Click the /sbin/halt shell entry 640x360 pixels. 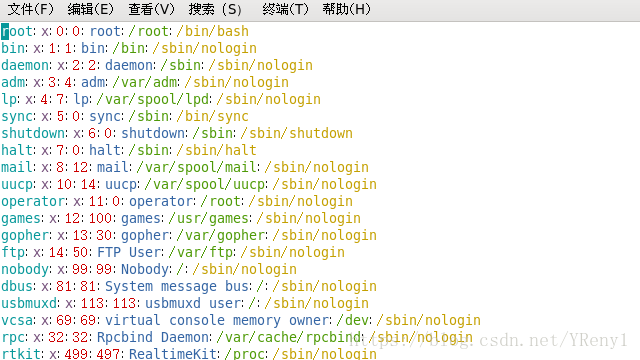coord(217,150)
